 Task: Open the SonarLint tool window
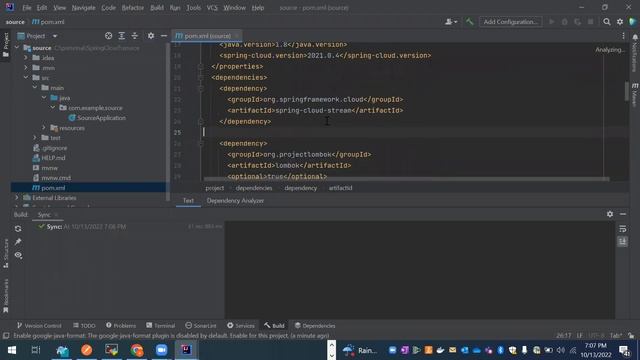pyautogui.click(x=201, y=326)
